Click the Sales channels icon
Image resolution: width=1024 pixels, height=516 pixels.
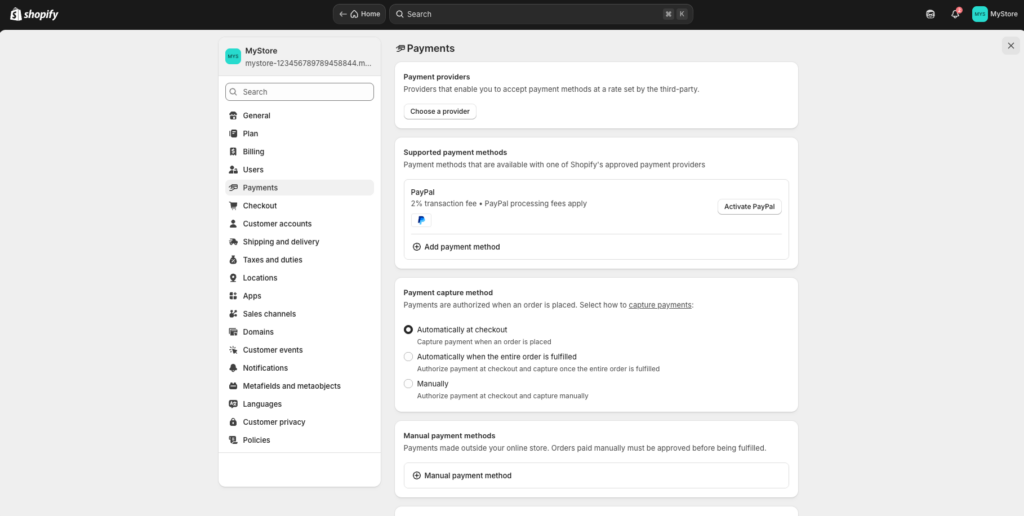[233, 314]
